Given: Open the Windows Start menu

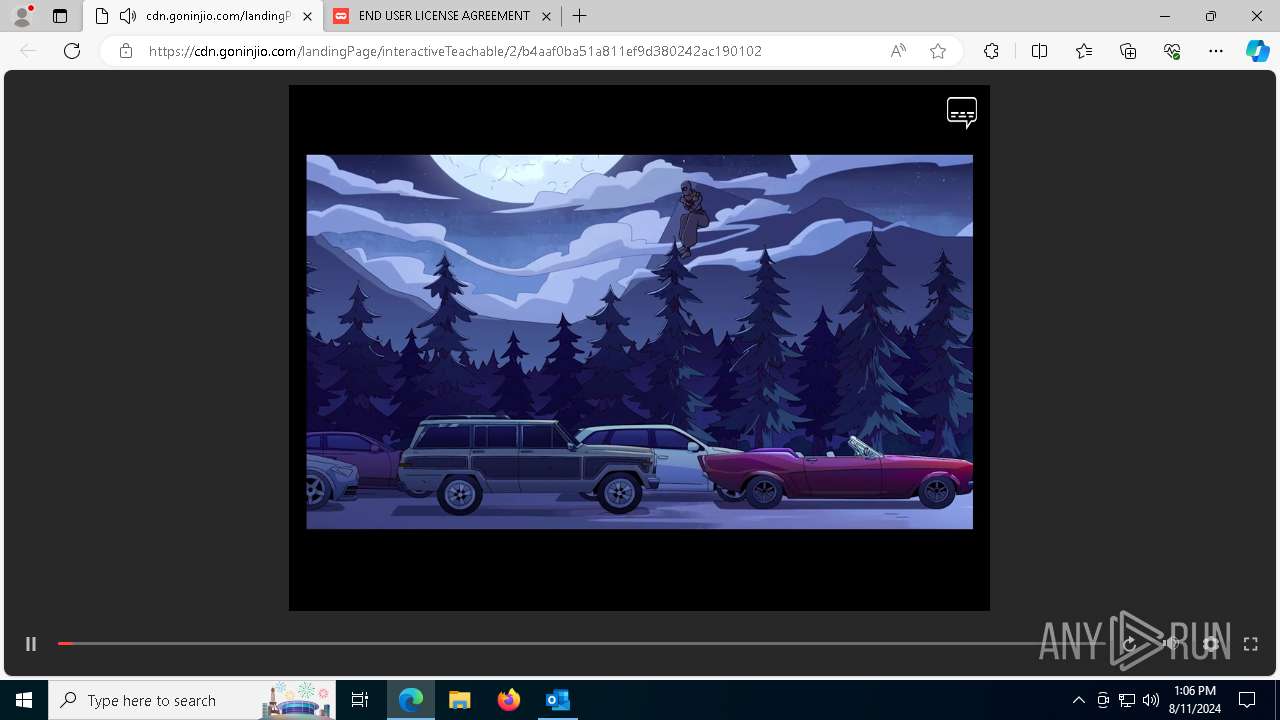Looking at the screenshot, I should coord(24,700).
